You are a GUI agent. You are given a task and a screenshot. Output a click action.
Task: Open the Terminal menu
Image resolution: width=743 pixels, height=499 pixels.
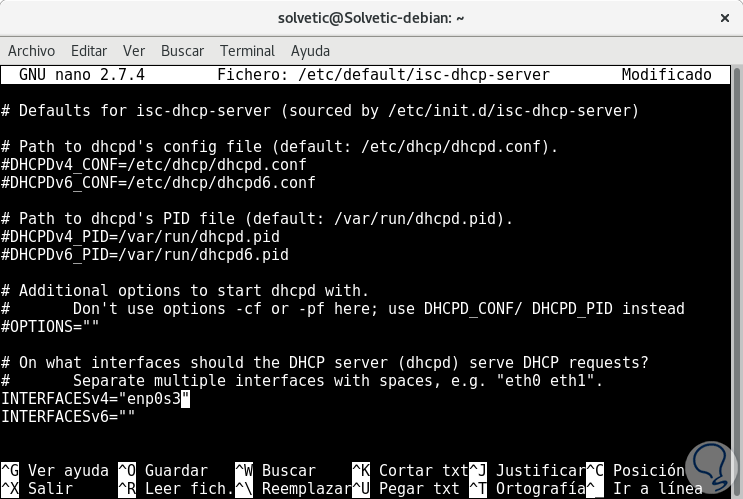(247, 51)
